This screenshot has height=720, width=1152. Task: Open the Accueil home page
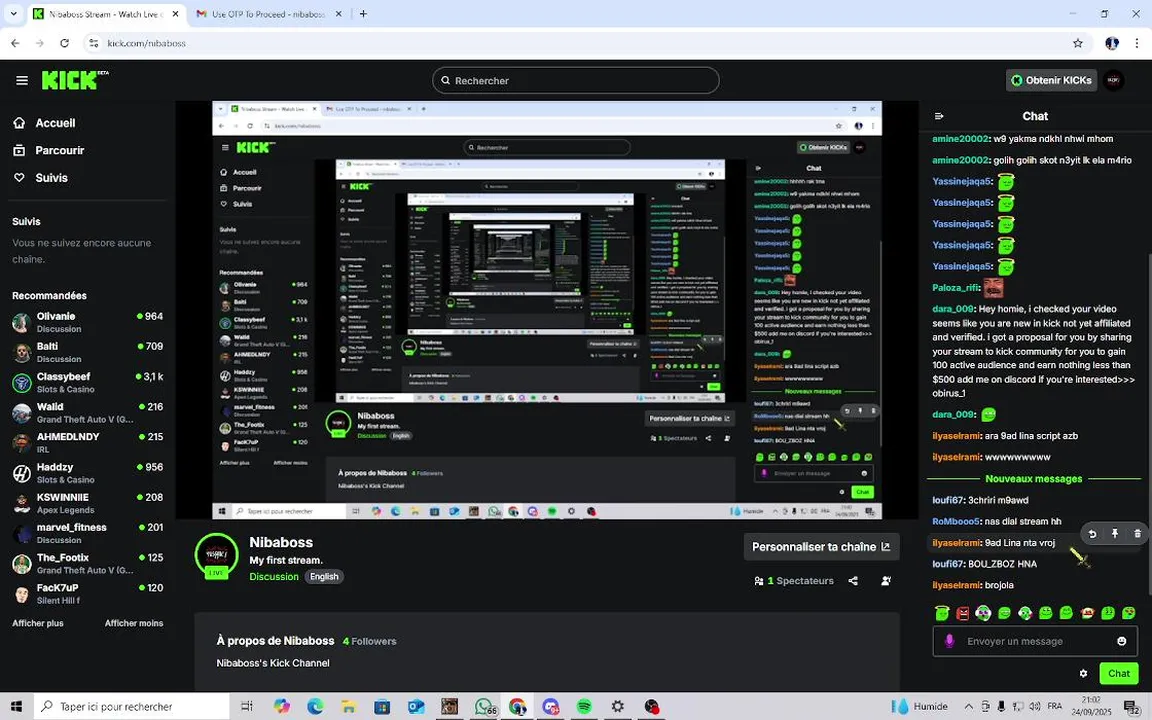[x=46, y=123]
